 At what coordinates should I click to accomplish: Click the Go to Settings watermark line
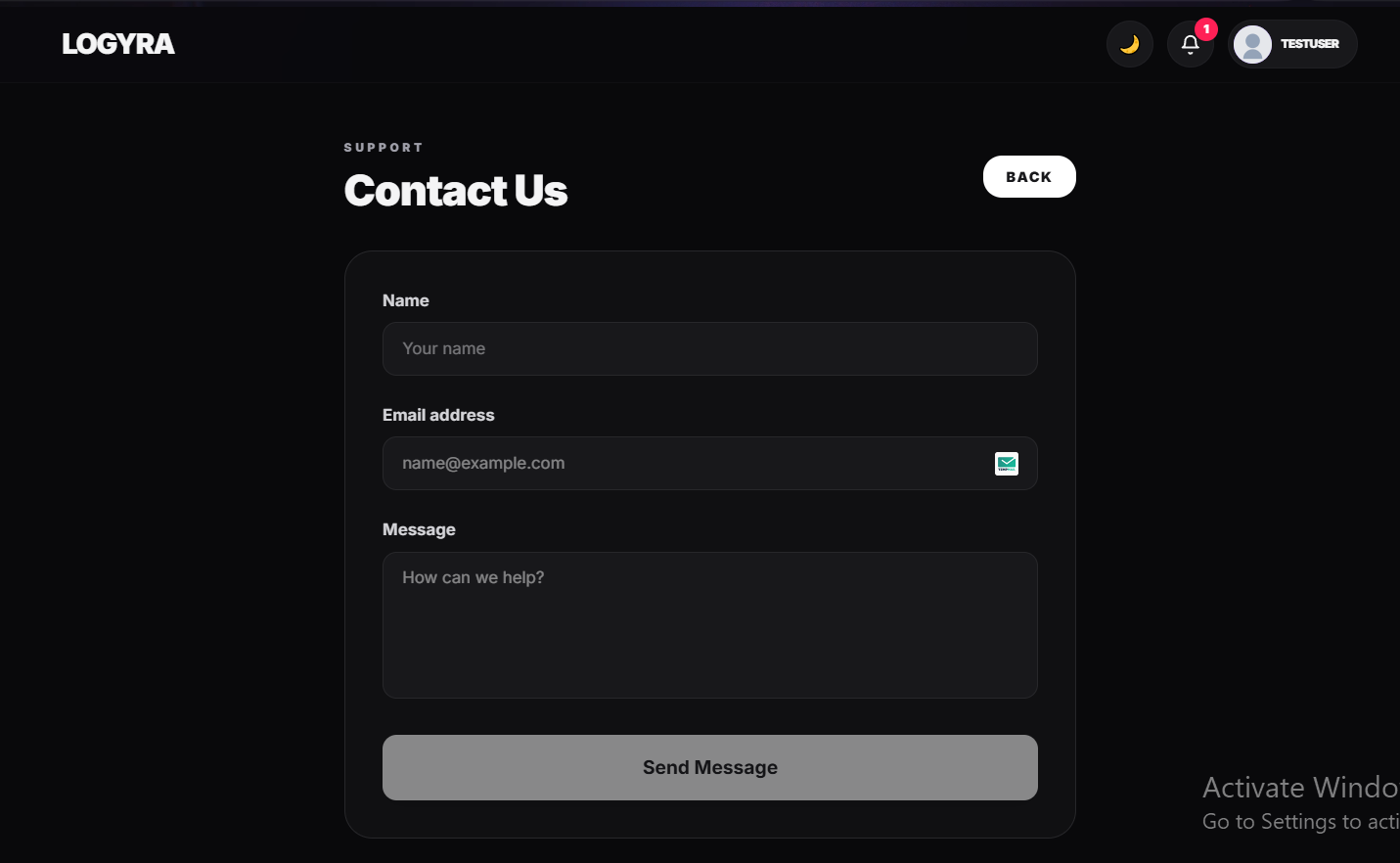(1301, 822)
